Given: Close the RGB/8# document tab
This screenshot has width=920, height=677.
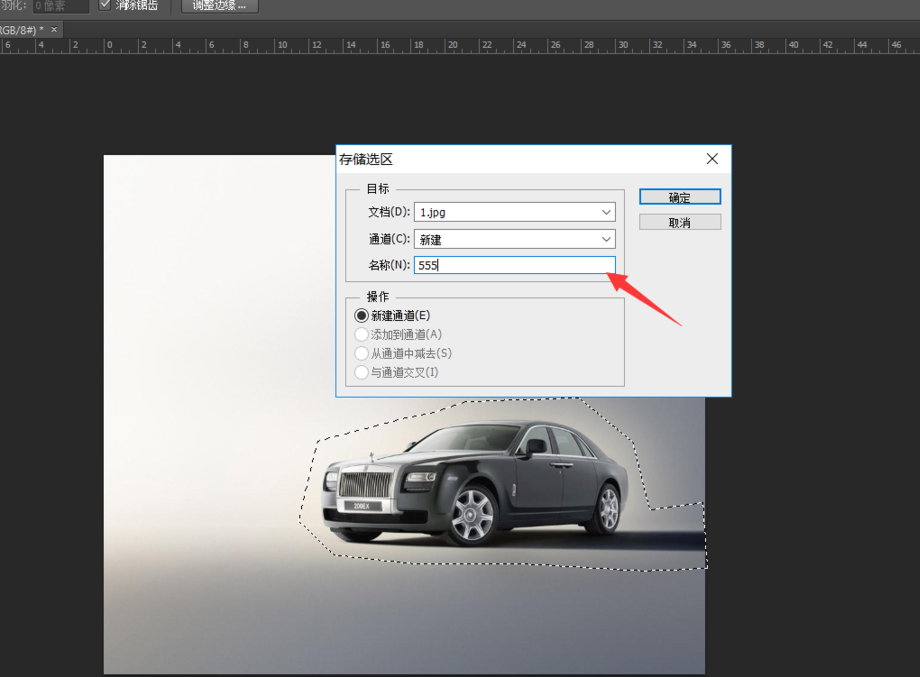Looking at the screenshot, I should click(54, 29).
